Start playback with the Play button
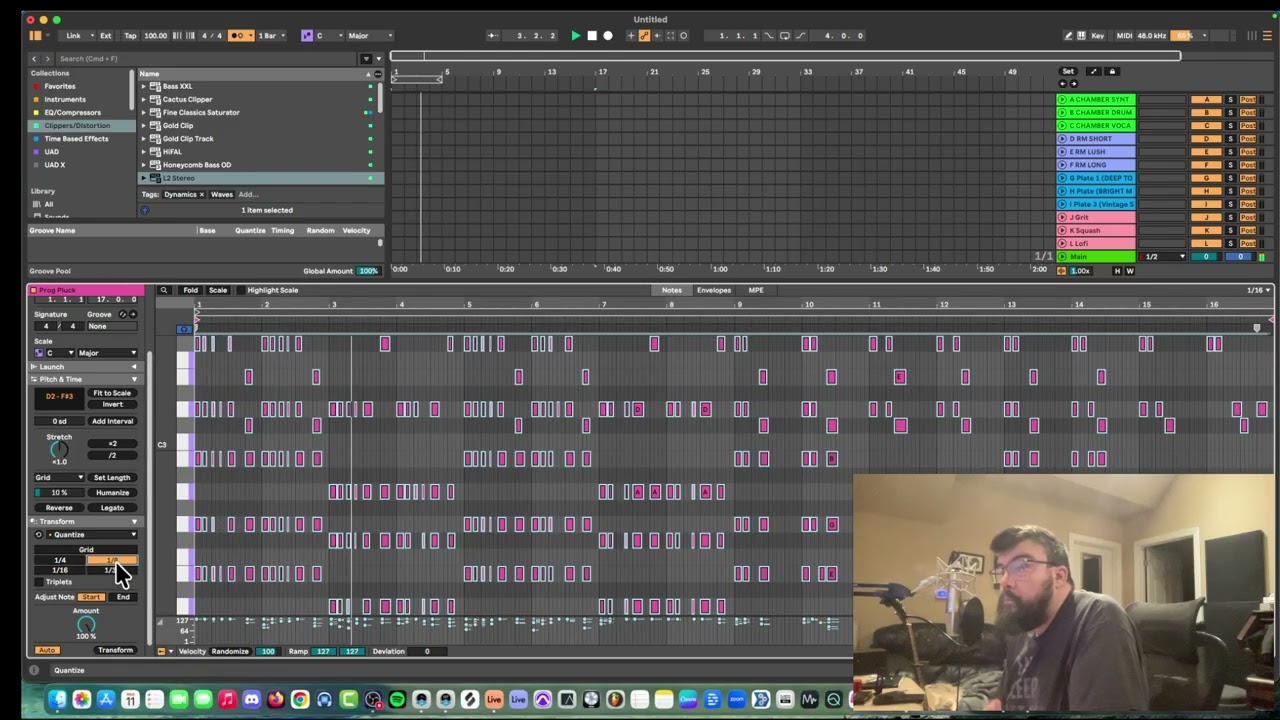This screenshot has width=1280, height=720. tap(576, 36)
